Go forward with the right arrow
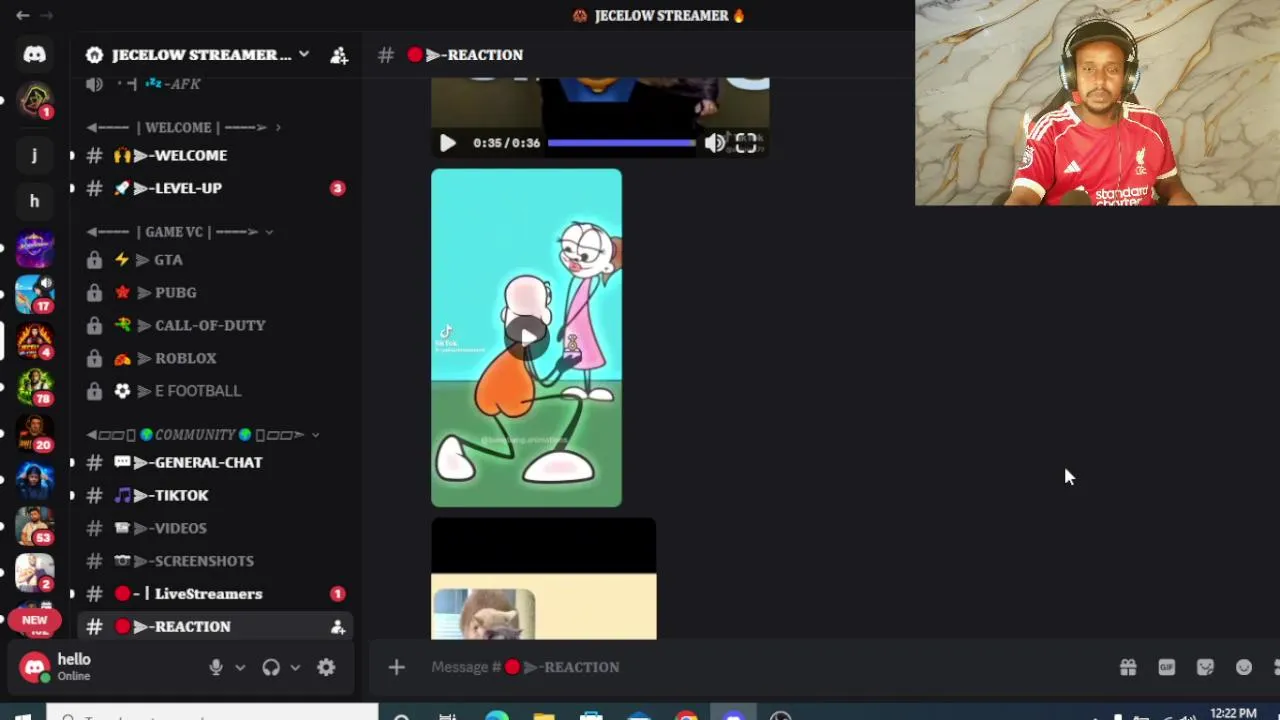This screenshot has width=1280, height=720. coord(47,15)
